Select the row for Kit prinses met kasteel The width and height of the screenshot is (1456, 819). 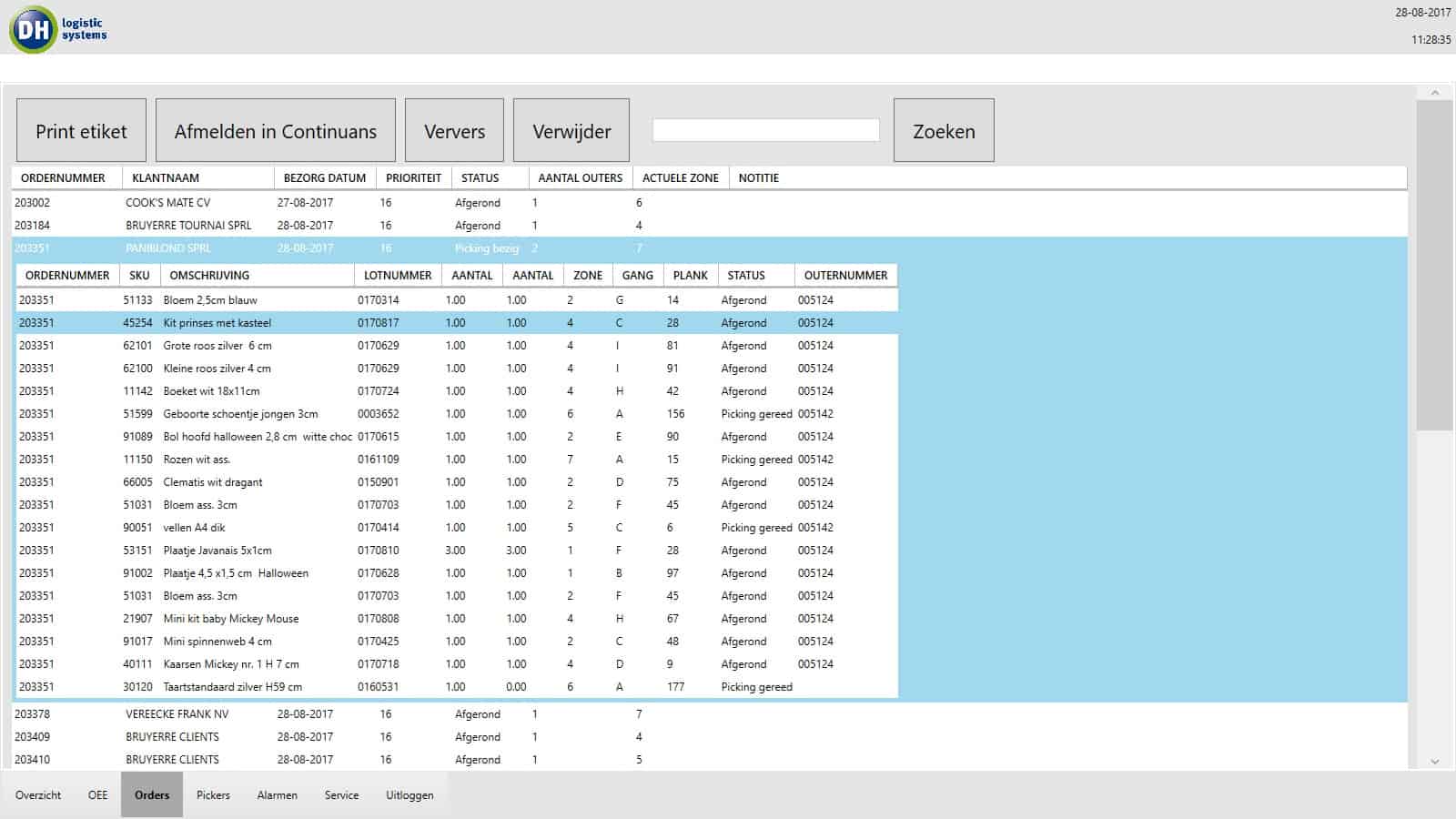point(273,322)
